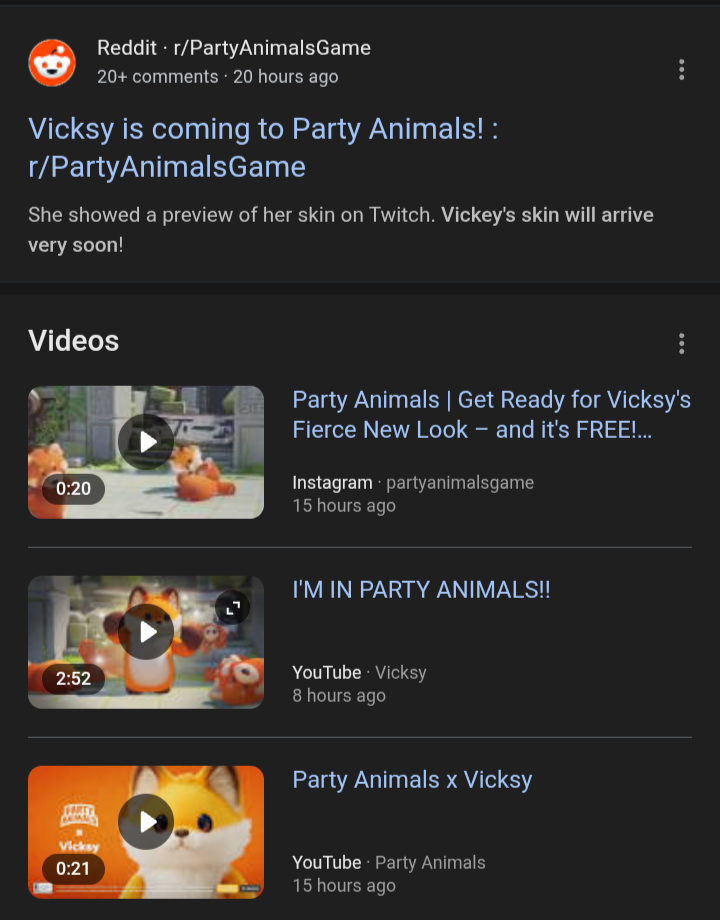Image resolution: width=720 pixels, height=920 pixels.
Task: Play the 0:20 Instagram video
Action: pyautogui.click(x=146, y=442)
